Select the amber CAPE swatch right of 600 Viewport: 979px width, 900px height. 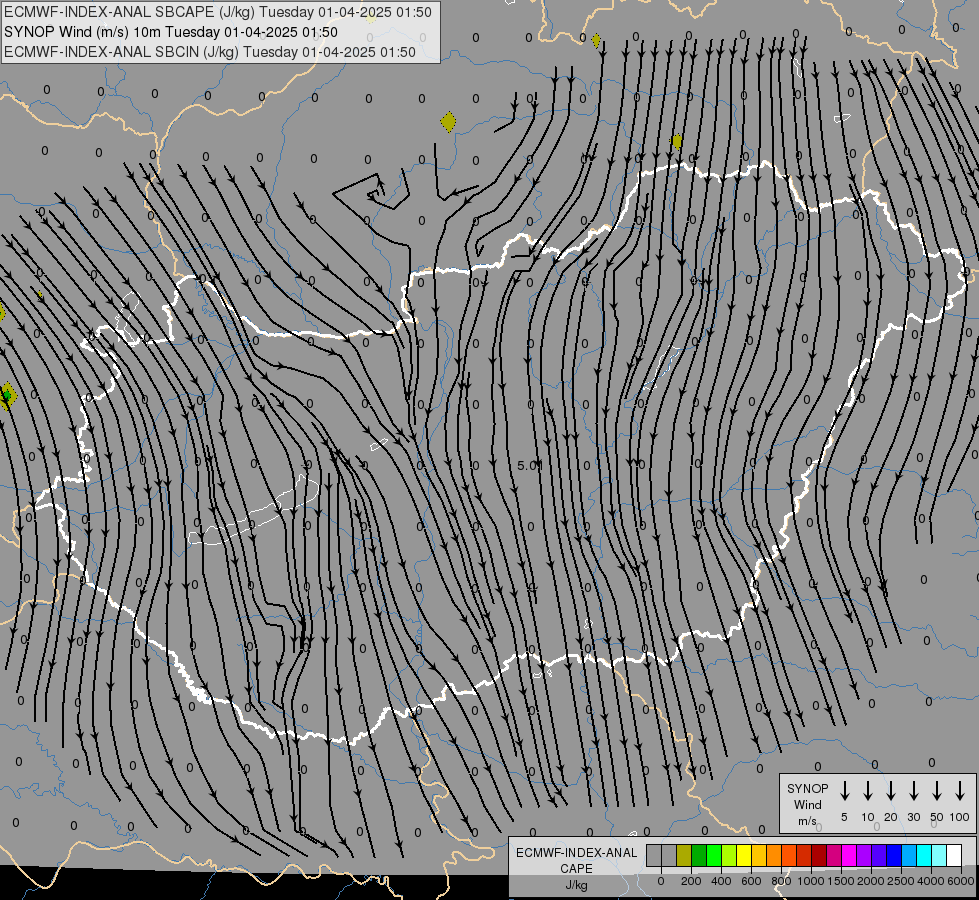click(x=759, y=855)
